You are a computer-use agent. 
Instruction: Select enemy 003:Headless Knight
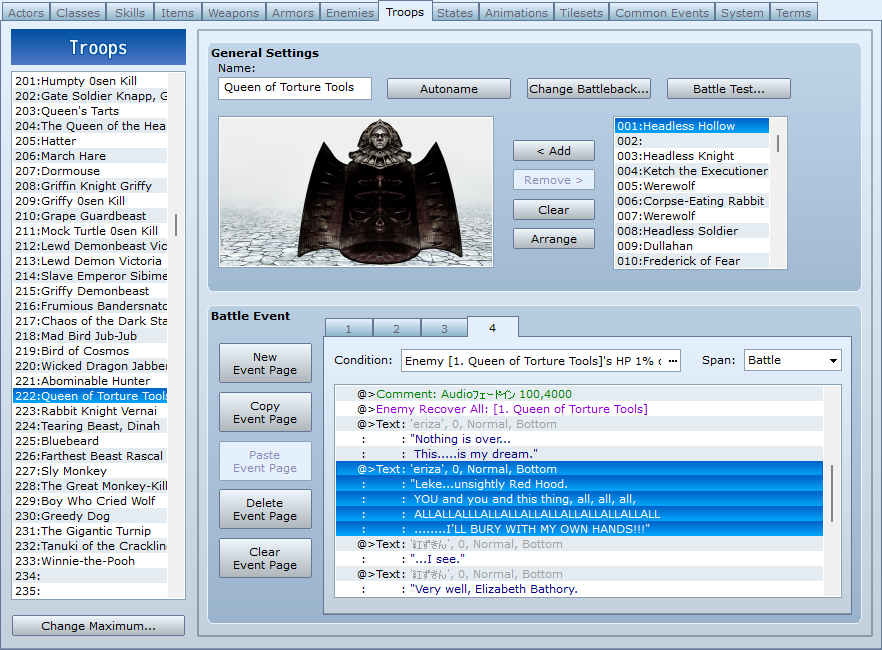coord(692,156)
